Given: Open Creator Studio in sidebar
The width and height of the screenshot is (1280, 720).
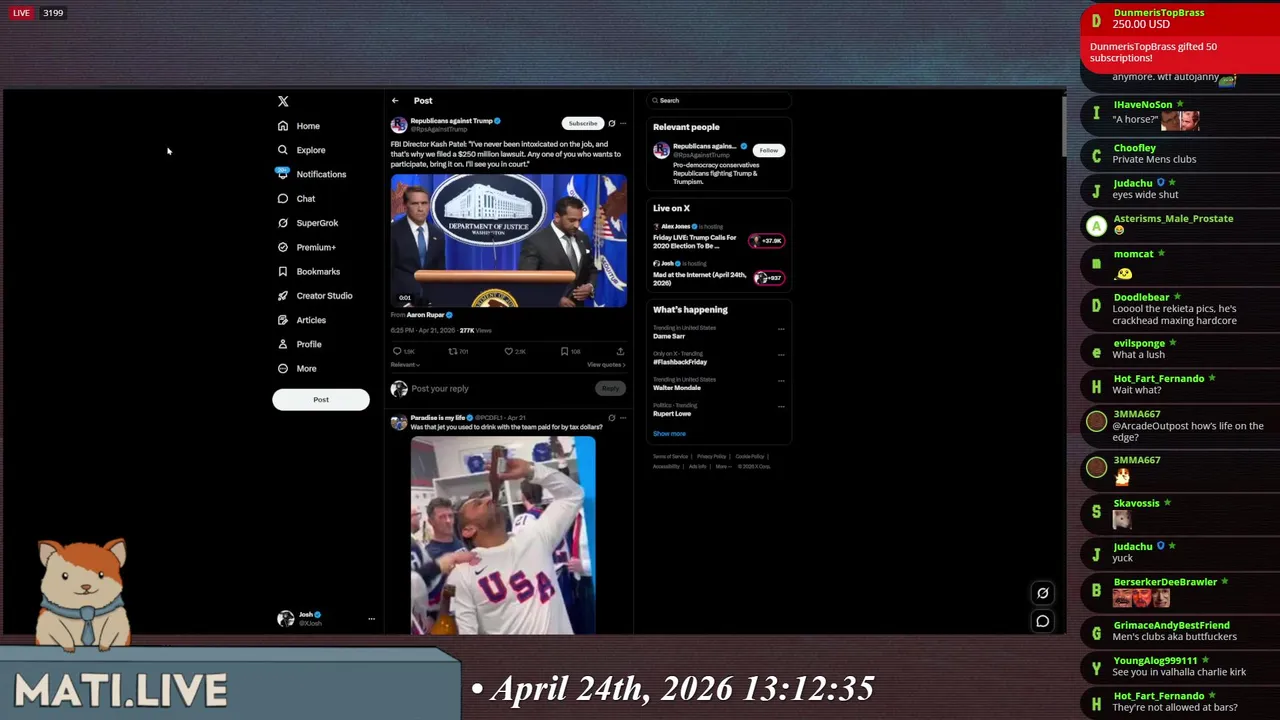Looking at the screenshot, I should coord(315,296).
